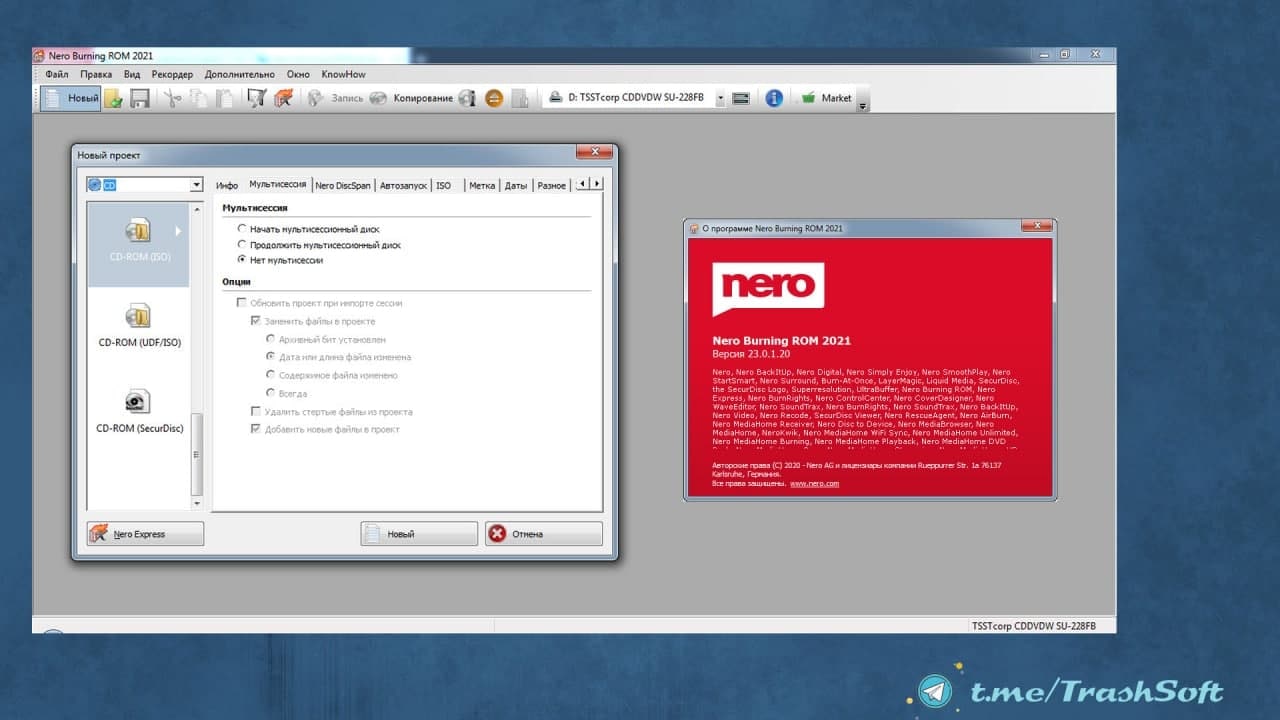Select the Всегда radio option

click(270, 394)
